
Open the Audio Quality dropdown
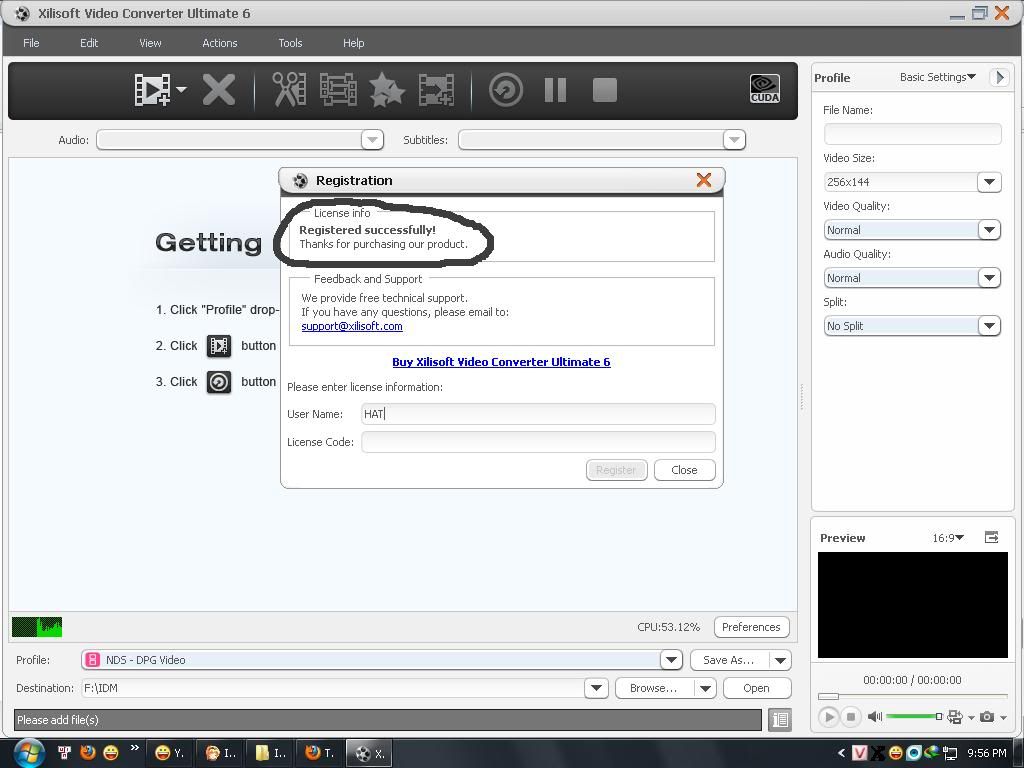coord(989,278)
